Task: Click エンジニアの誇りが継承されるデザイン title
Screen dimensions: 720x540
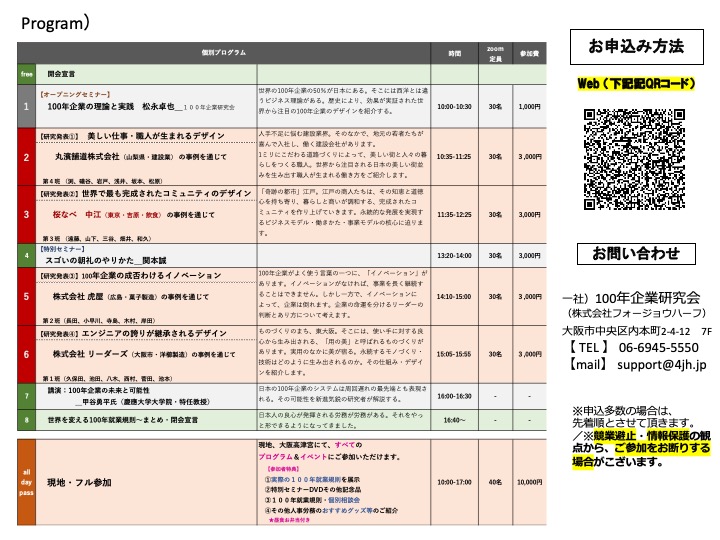Action: click(x=154, y=333)
